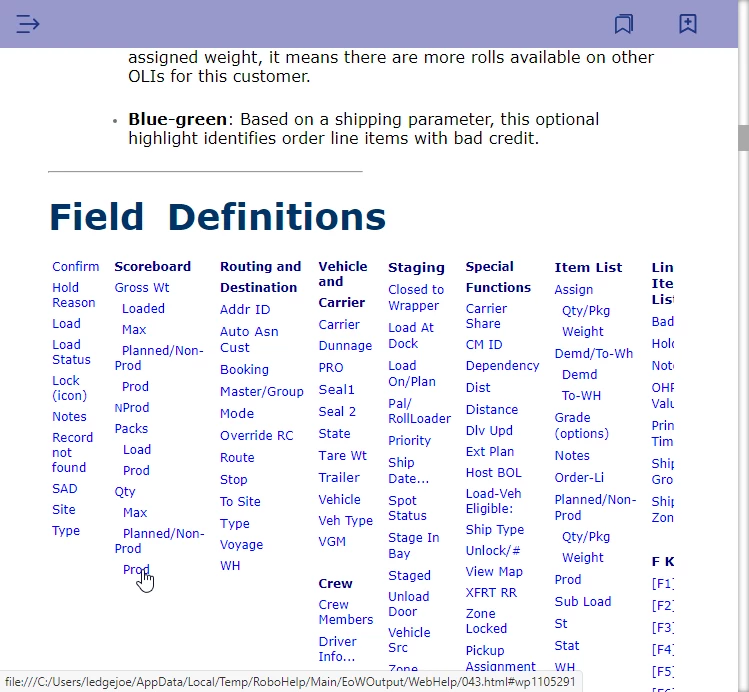Click the Load At Dock link

(411, 336)
